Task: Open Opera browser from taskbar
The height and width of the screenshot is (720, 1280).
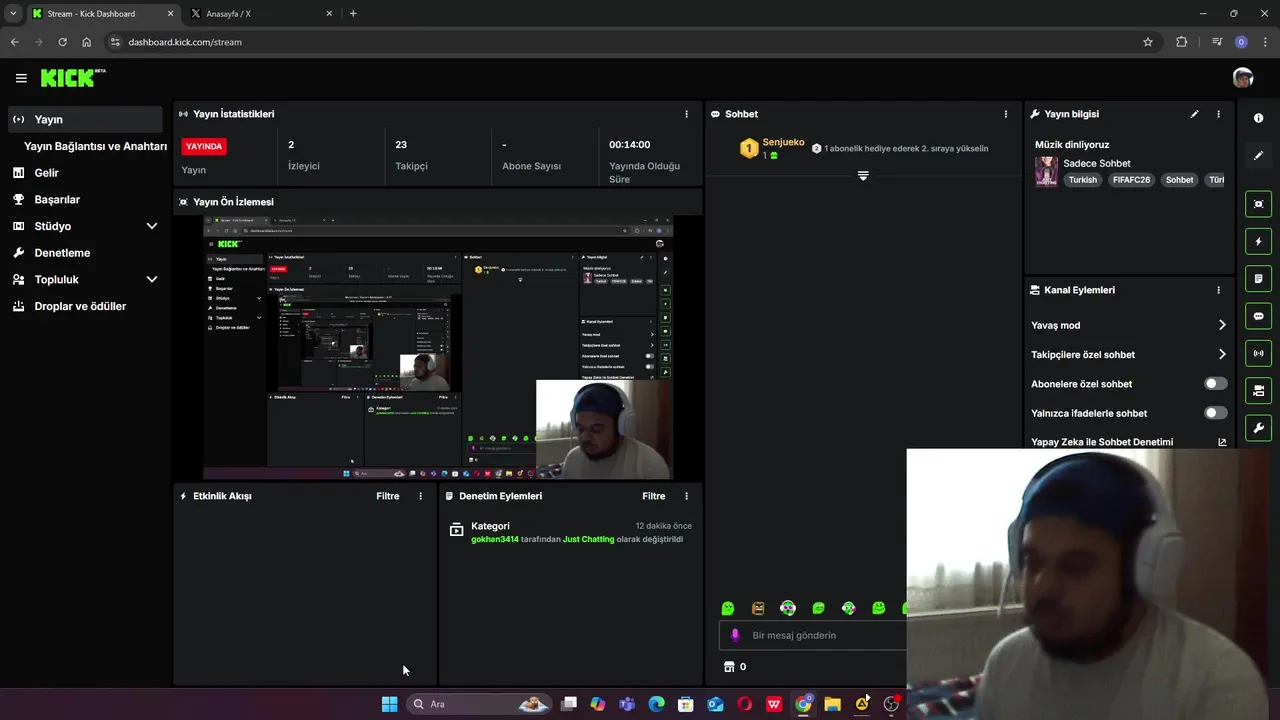Action: (744, 704)
